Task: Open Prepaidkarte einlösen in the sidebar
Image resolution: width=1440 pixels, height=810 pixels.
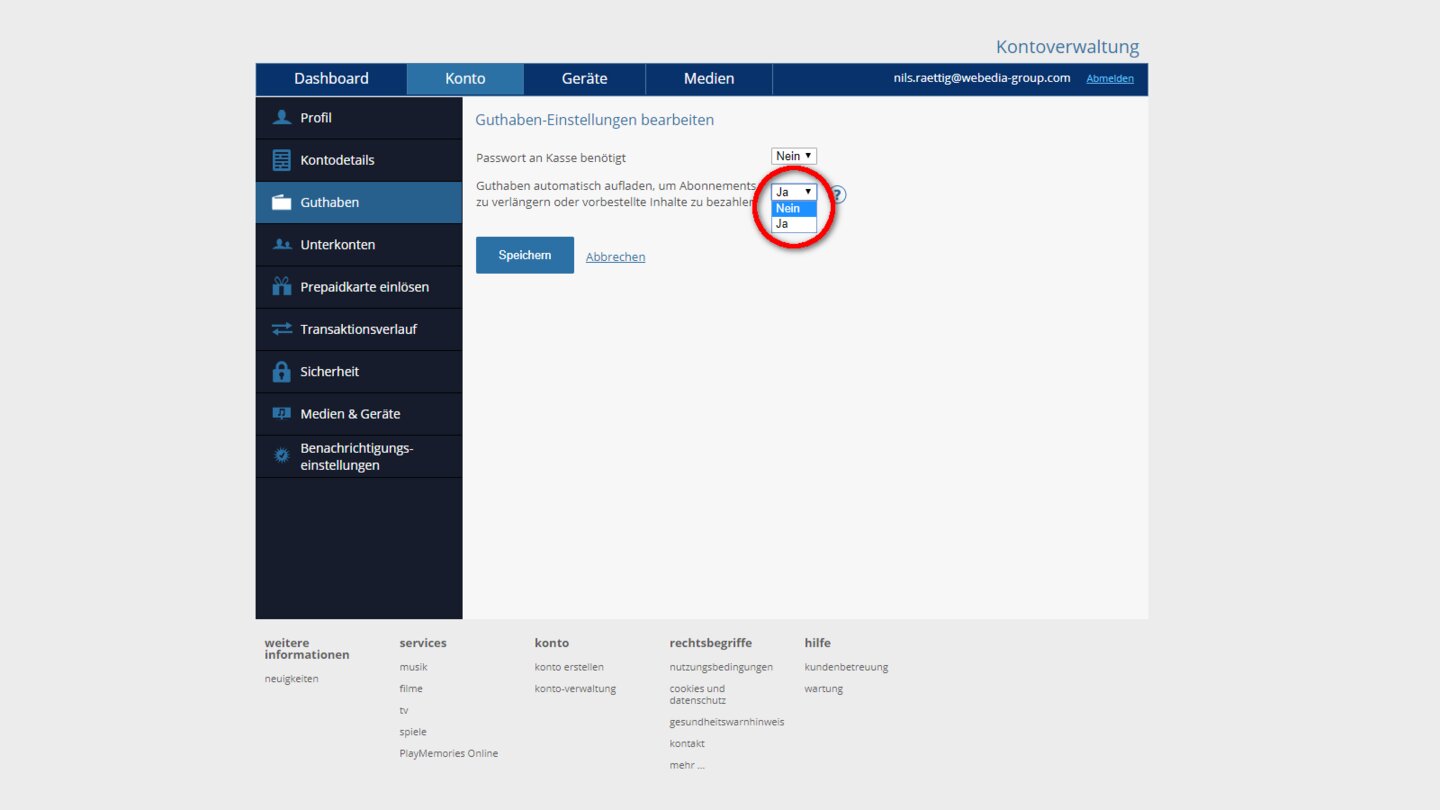Action: [359, 287]
